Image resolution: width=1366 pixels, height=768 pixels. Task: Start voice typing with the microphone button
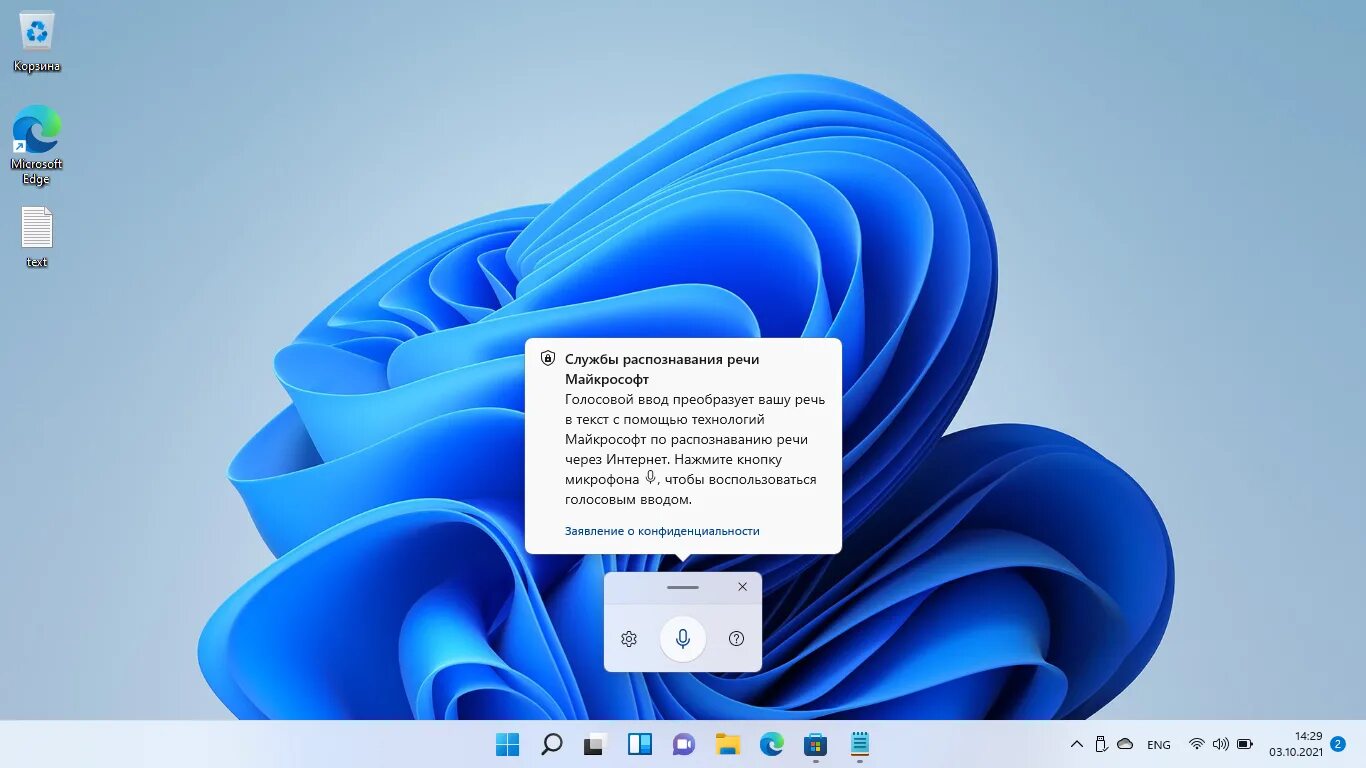click(x=683, y=638)
